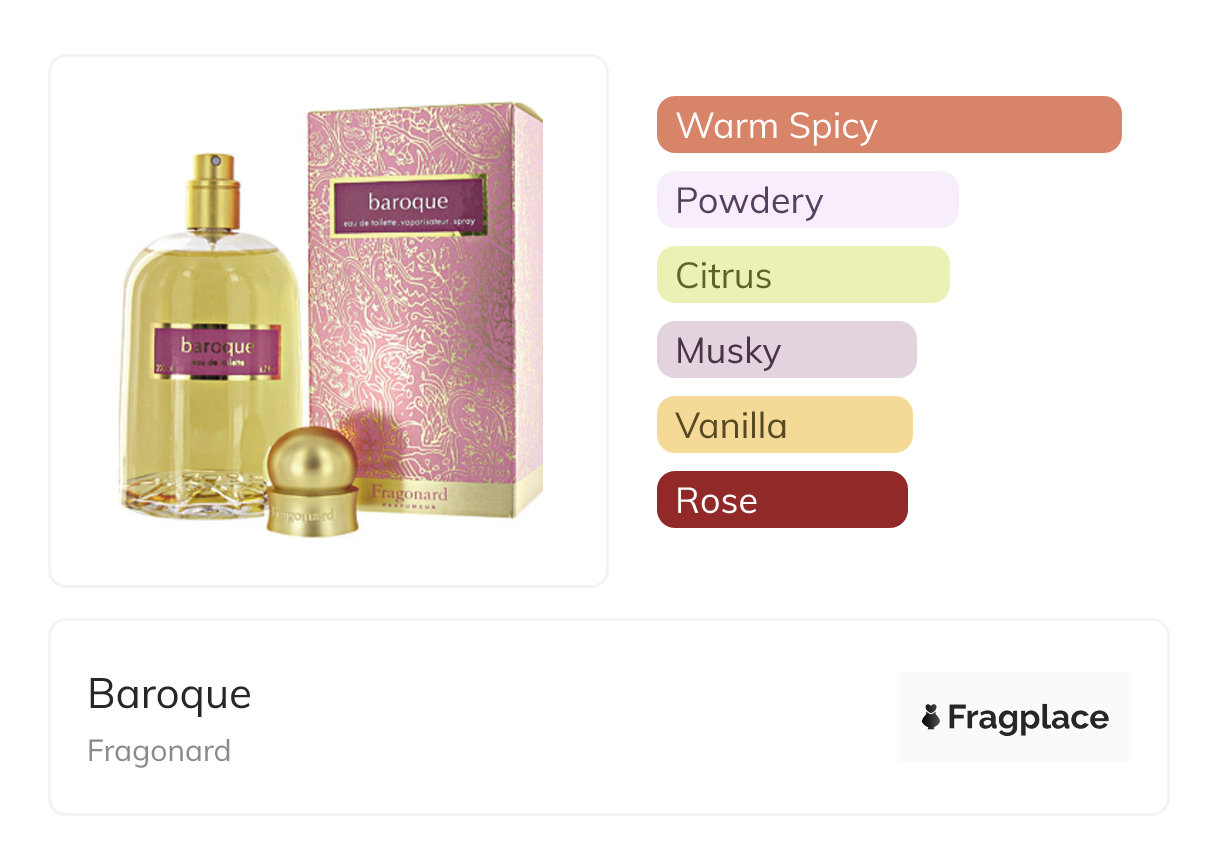Click the Fragonard text on the box bottom
The width and height of the screenshot is (1218, 864).
pos(409,494)
